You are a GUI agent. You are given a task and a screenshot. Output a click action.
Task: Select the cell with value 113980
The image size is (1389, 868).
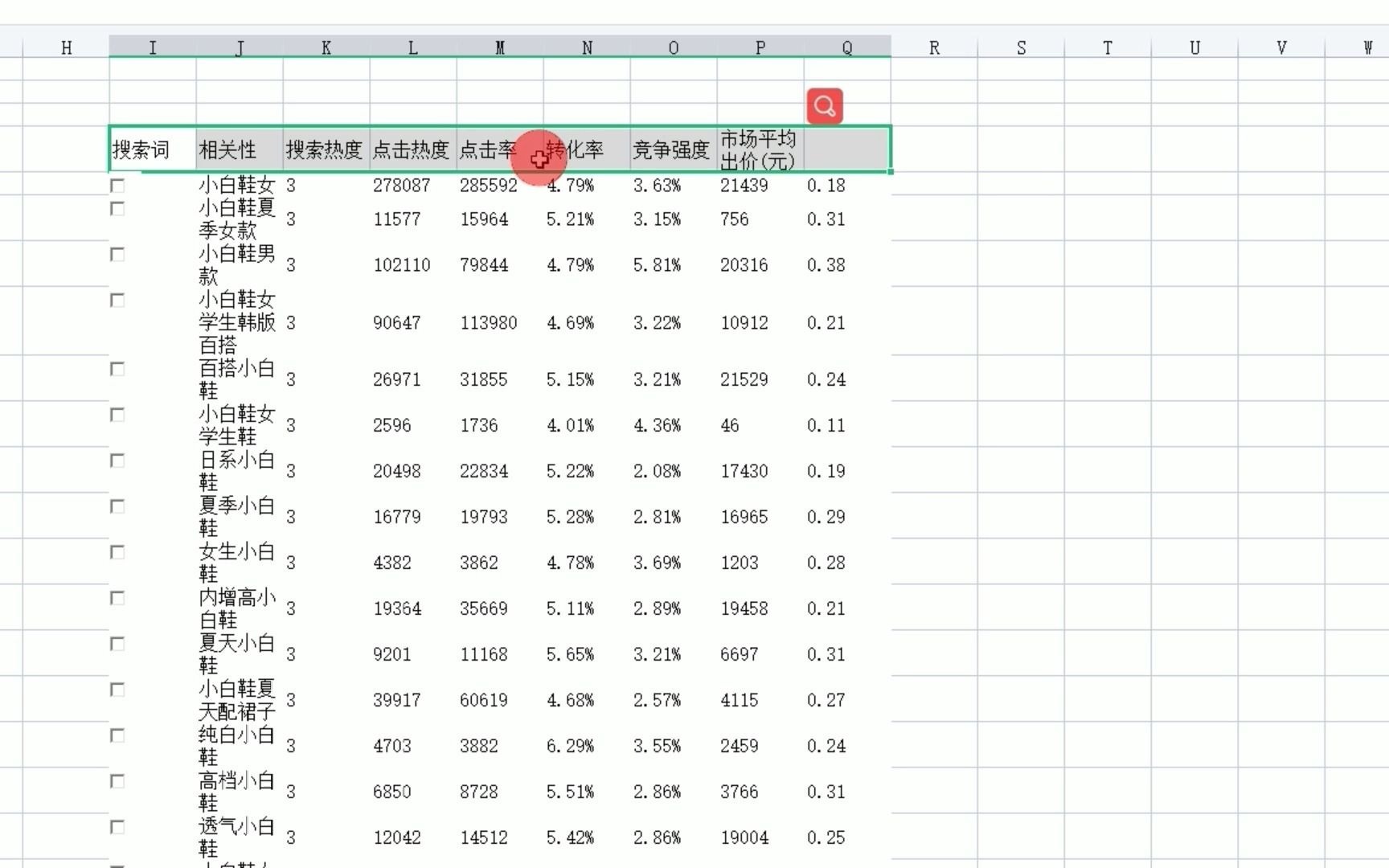[x=500, y=322]
